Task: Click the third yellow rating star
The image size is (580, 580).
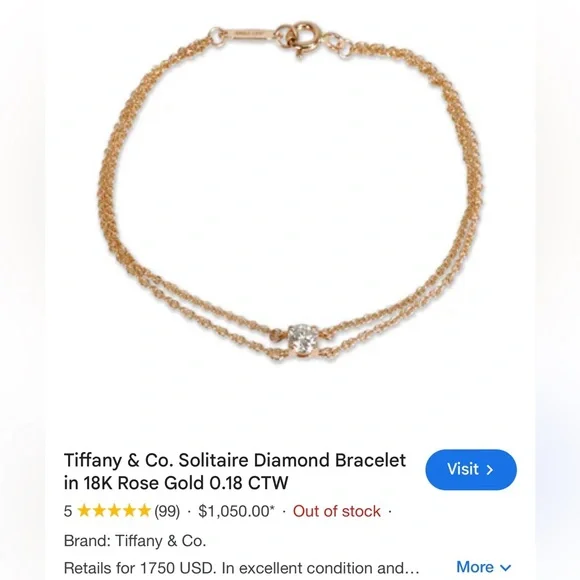Action: 114,511
